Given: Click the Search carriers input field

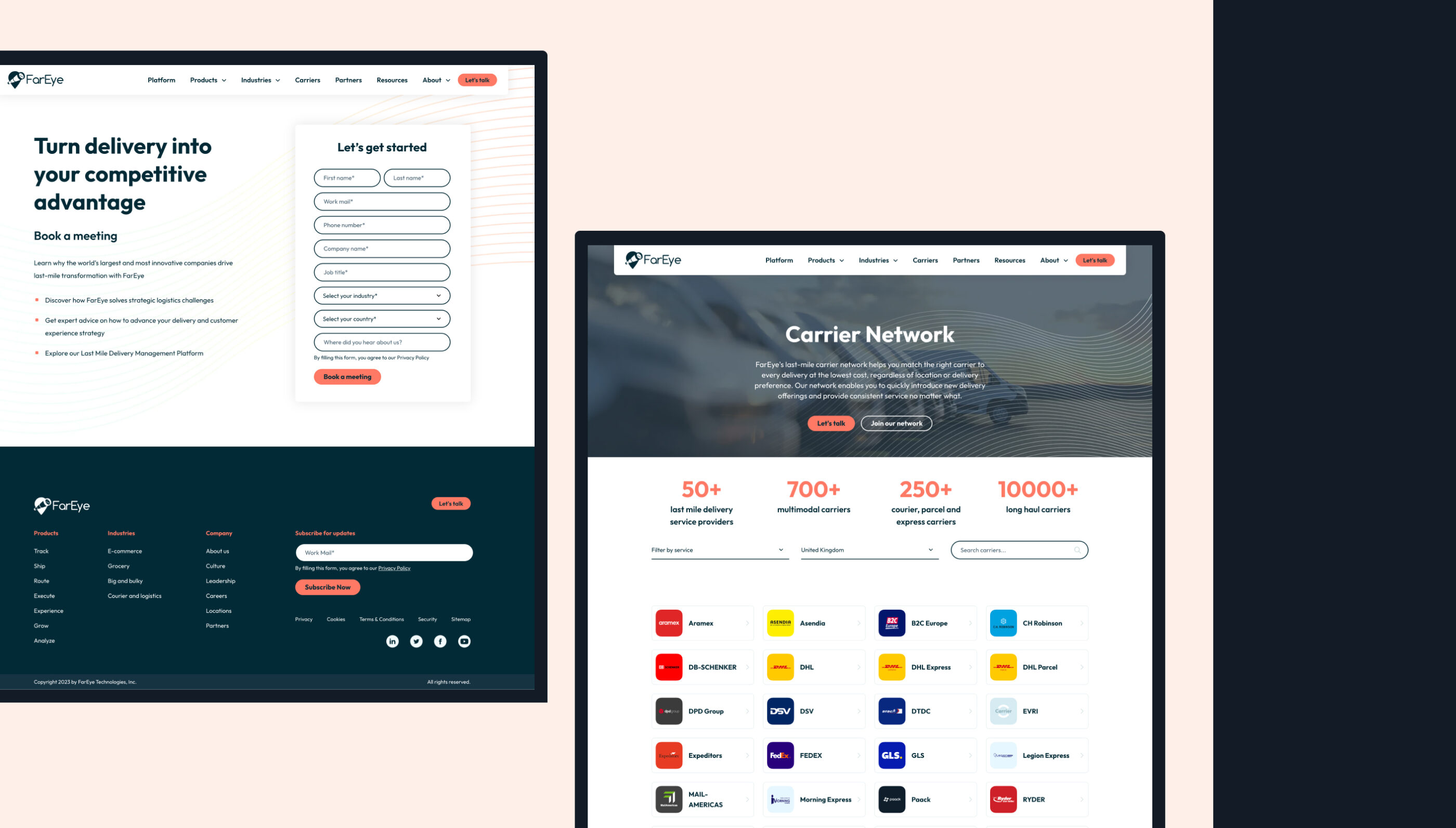Looking at the screenshot, I should pos(1017,549).
